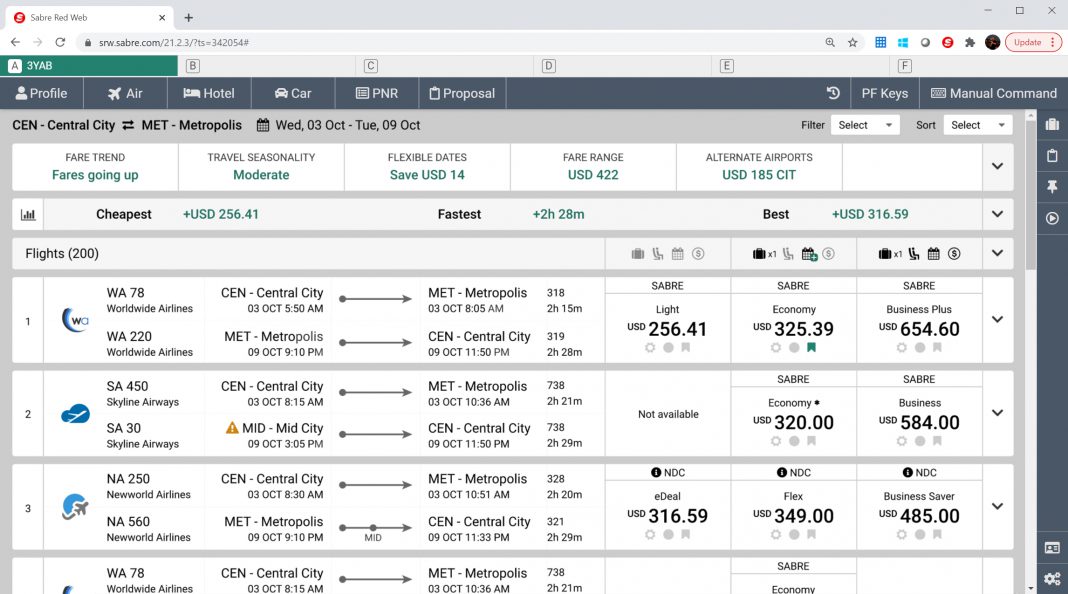Click the Manual Command button
This screenshot has height=594, width=1068.
[x=993, y=93]
